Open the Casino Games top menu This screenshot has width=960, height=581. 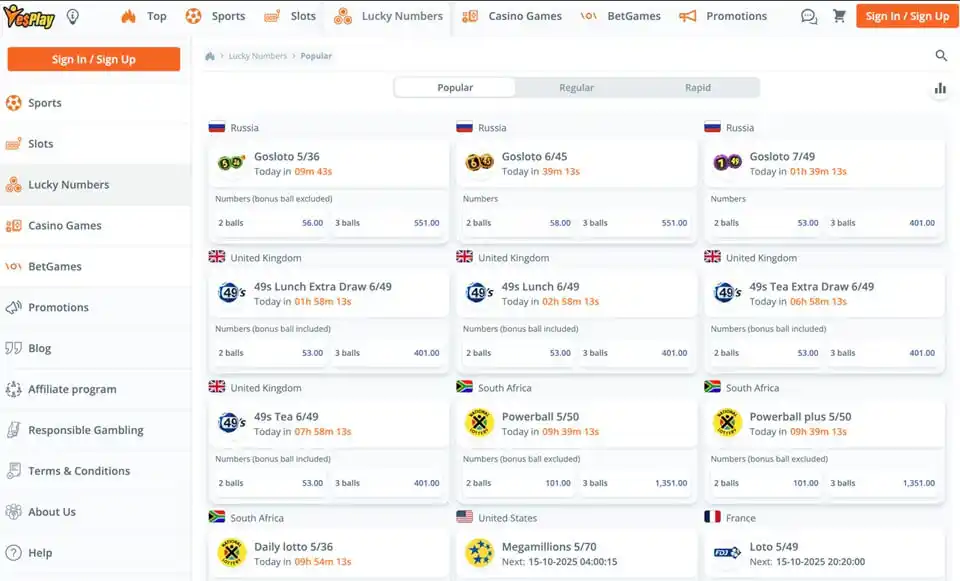514,16
